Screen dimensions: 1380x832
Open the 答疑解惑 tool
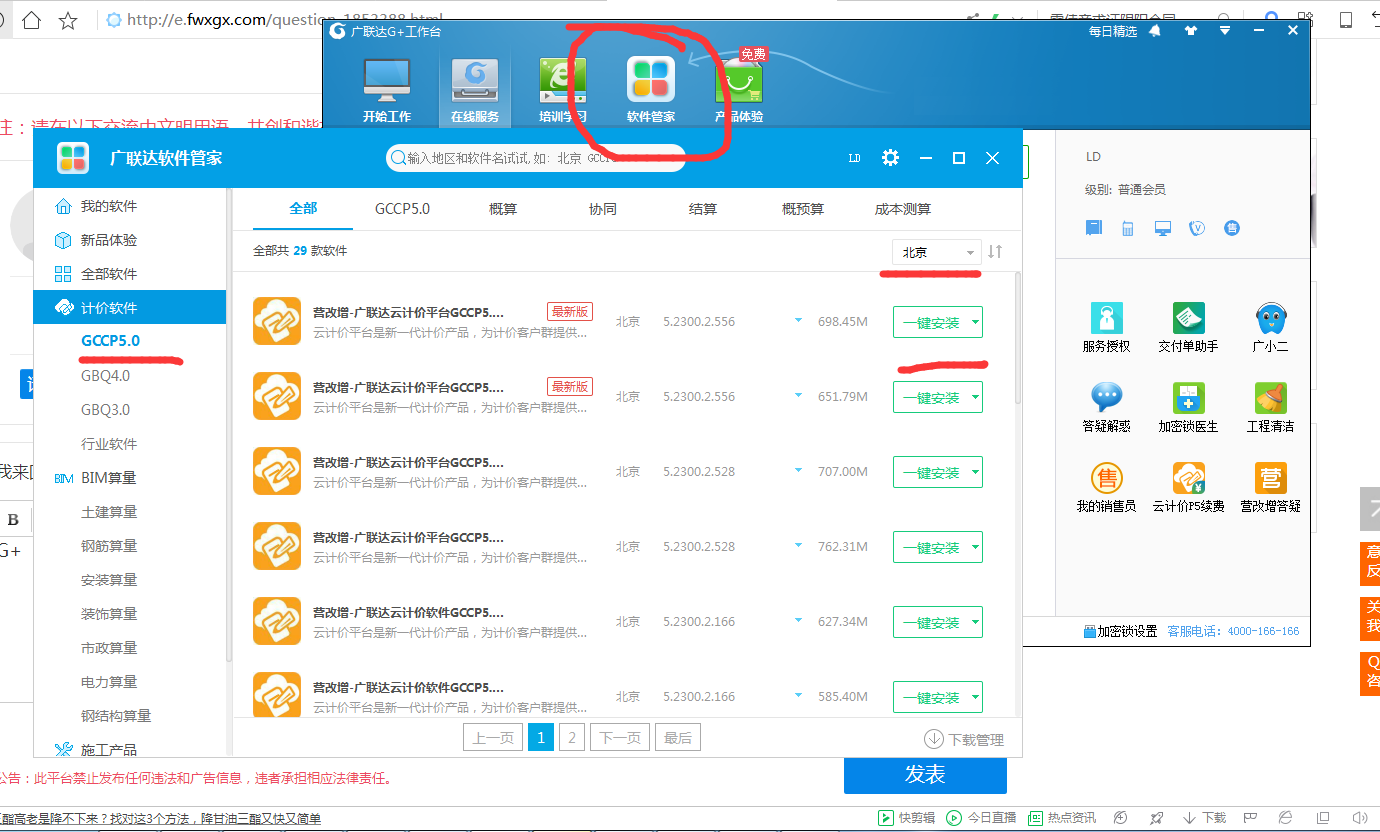(x=1106, y=408)
